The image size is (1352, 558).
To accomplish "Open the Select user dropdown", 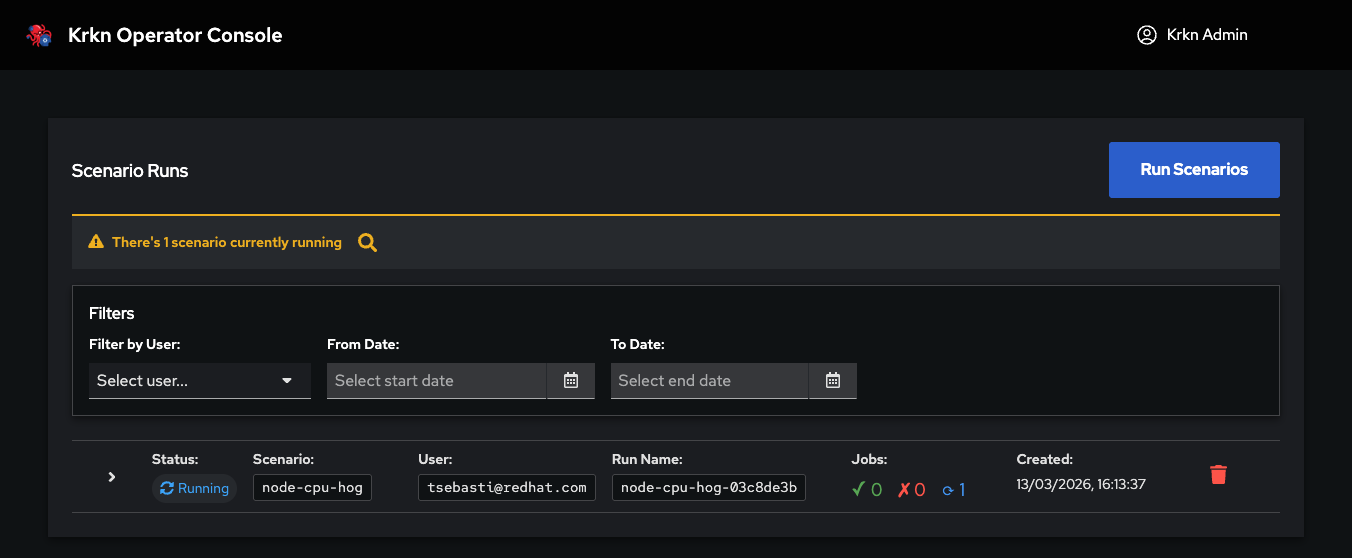I will point(200,381).
